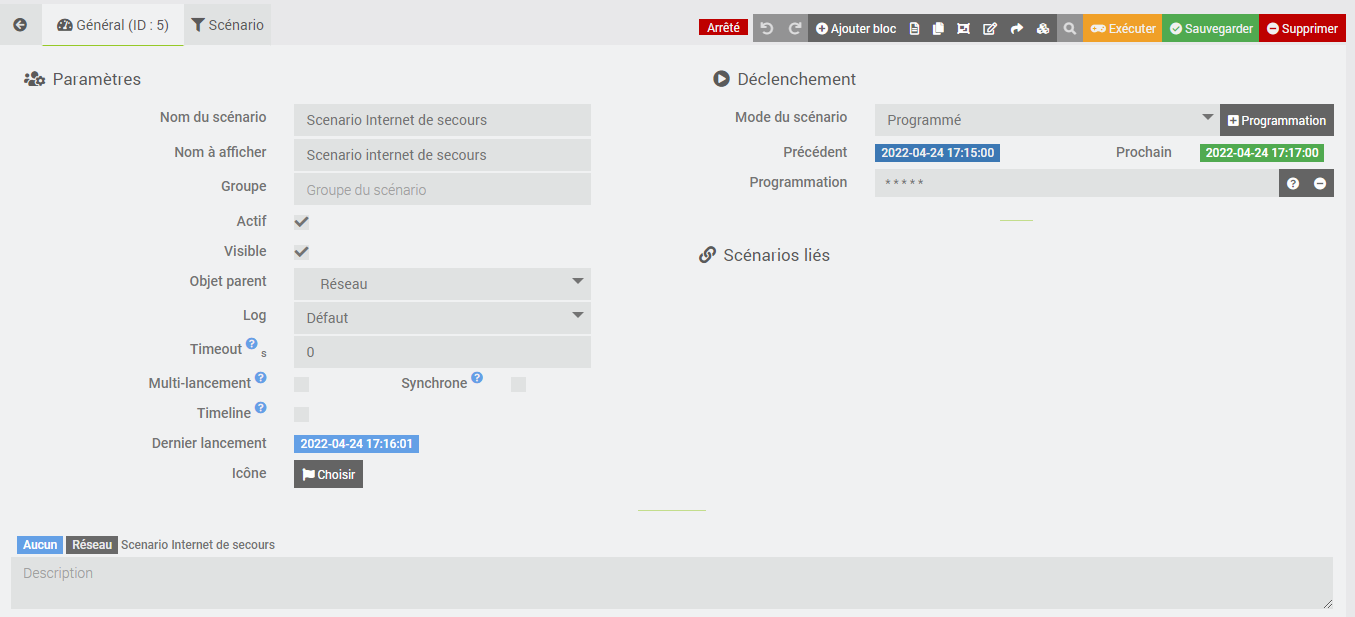Click the Synchrone help icon

(477, 378)
